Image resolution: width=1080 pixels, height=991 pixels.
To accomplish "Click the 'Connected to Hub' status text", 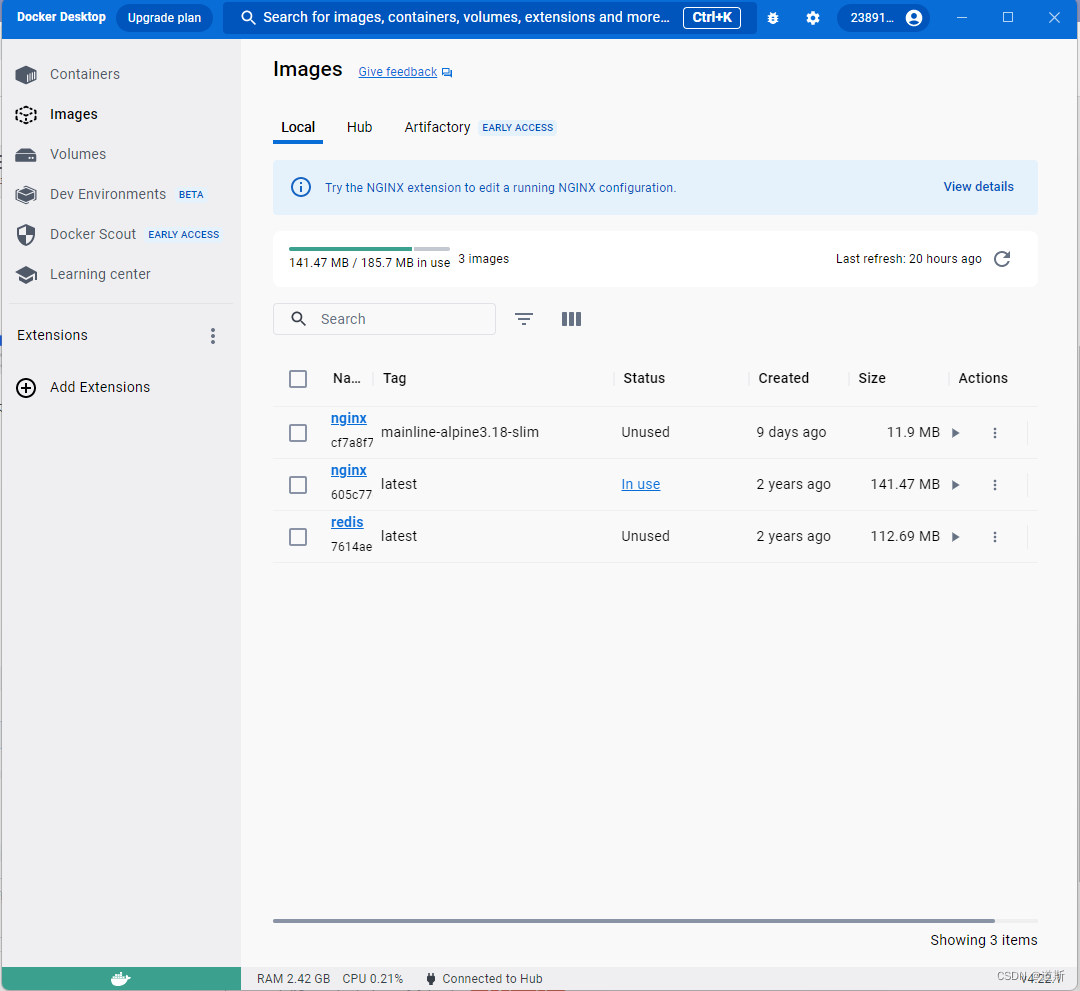I will click(492, 979).
